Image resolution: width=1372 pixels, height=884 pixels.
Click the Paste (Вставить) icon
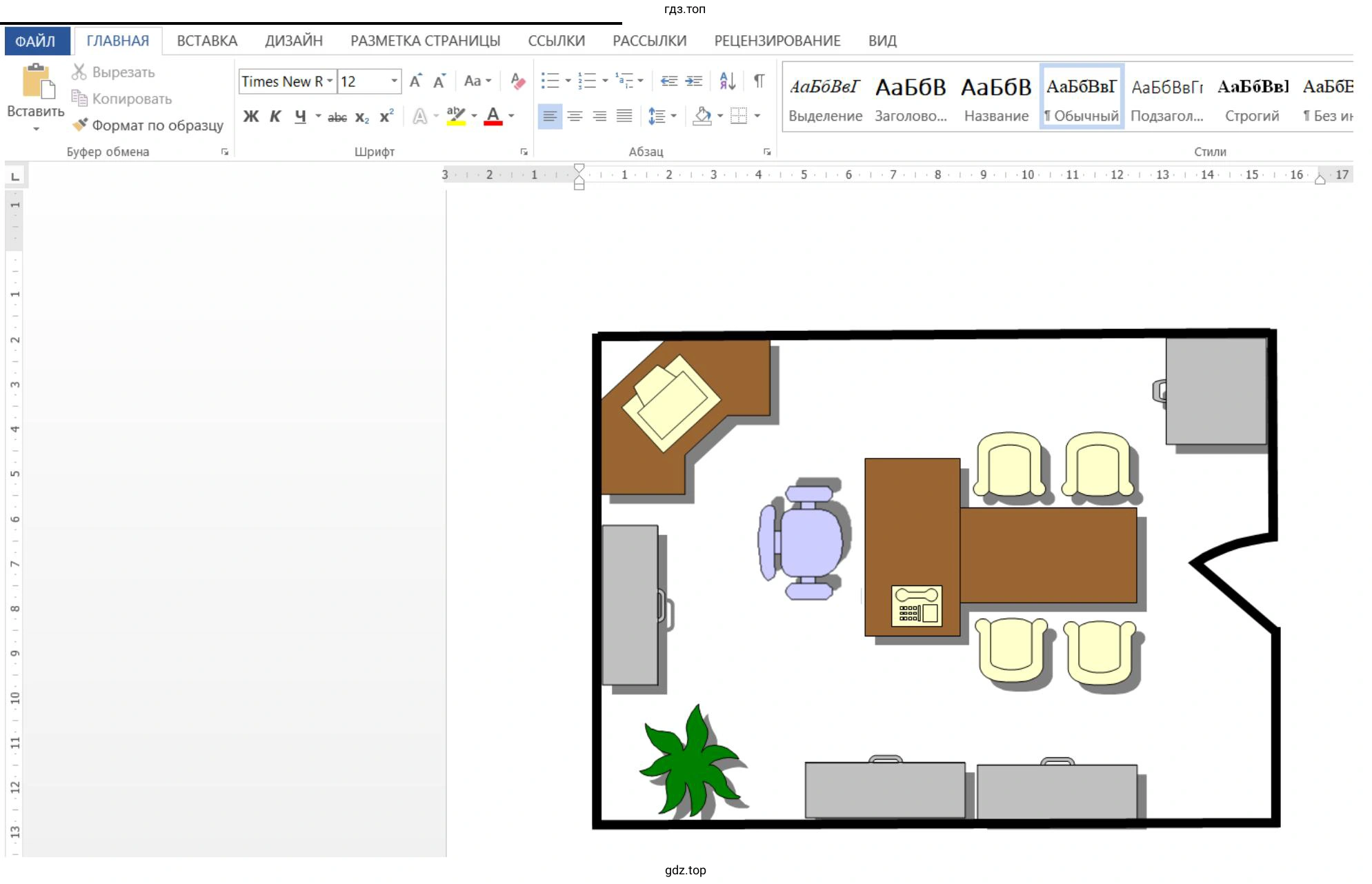coord(37,81)
